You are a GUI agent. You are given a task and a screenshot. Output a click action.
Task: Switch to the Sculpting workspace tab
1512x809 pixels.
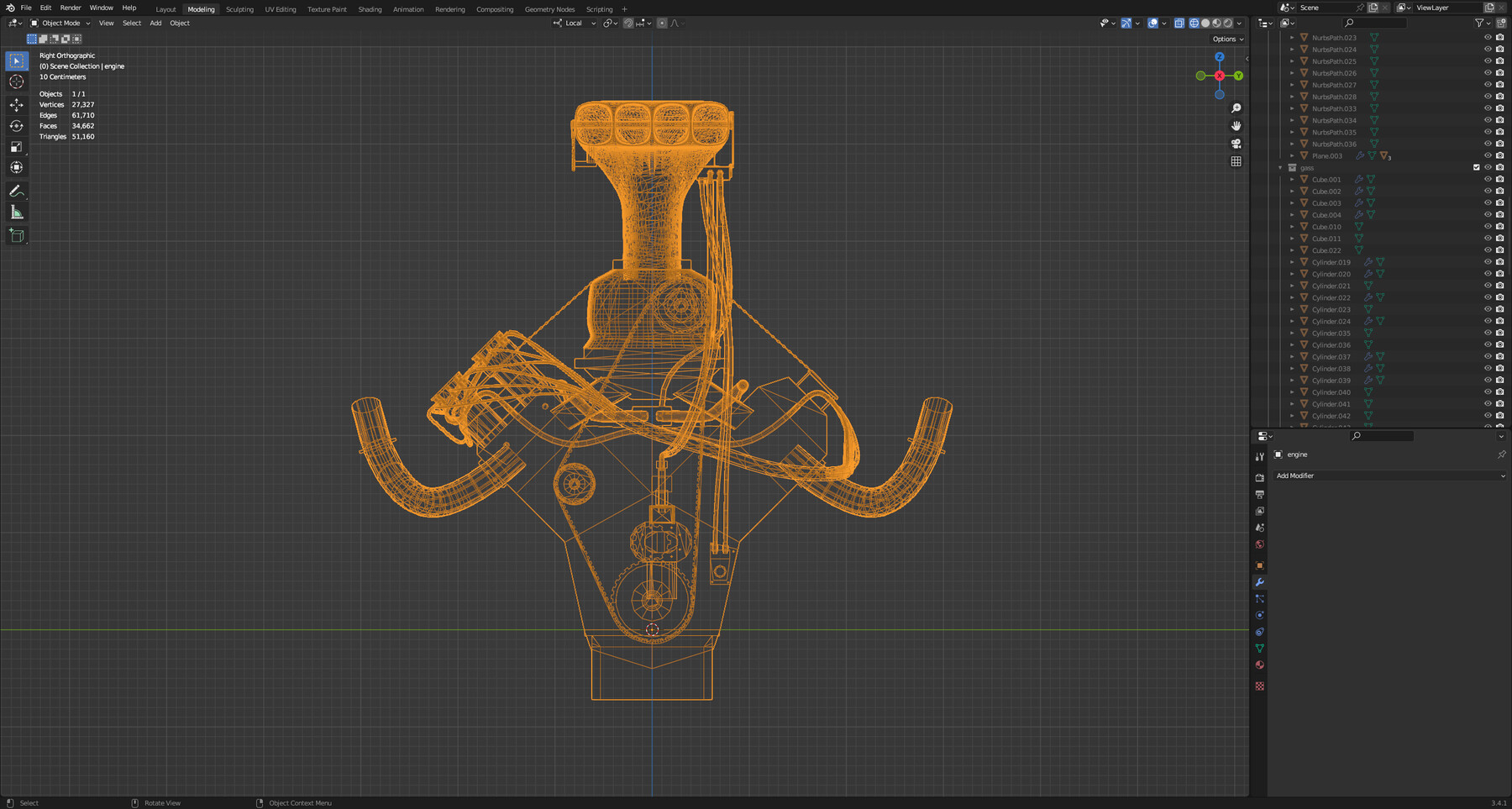(239, 9)
